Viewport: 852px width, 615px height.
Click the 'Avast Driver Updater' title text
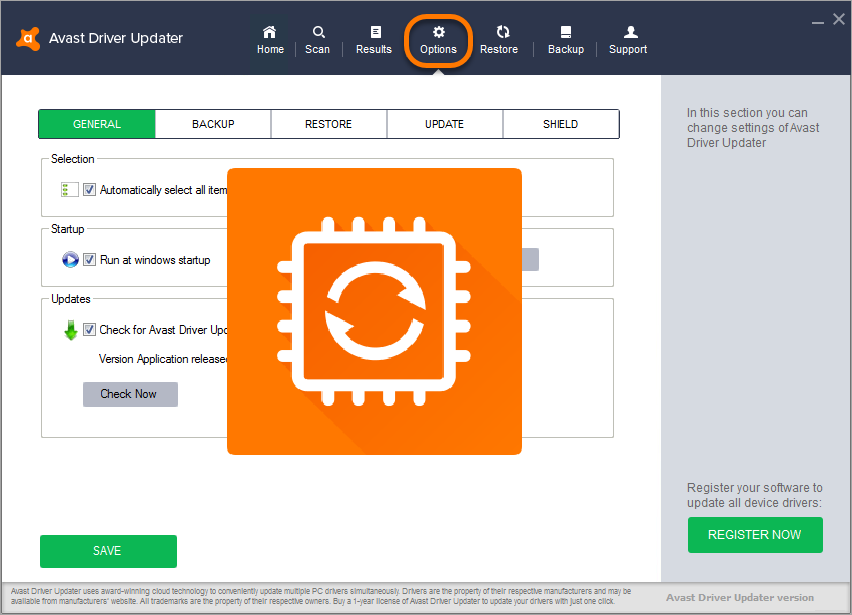[x=116, y=38]
